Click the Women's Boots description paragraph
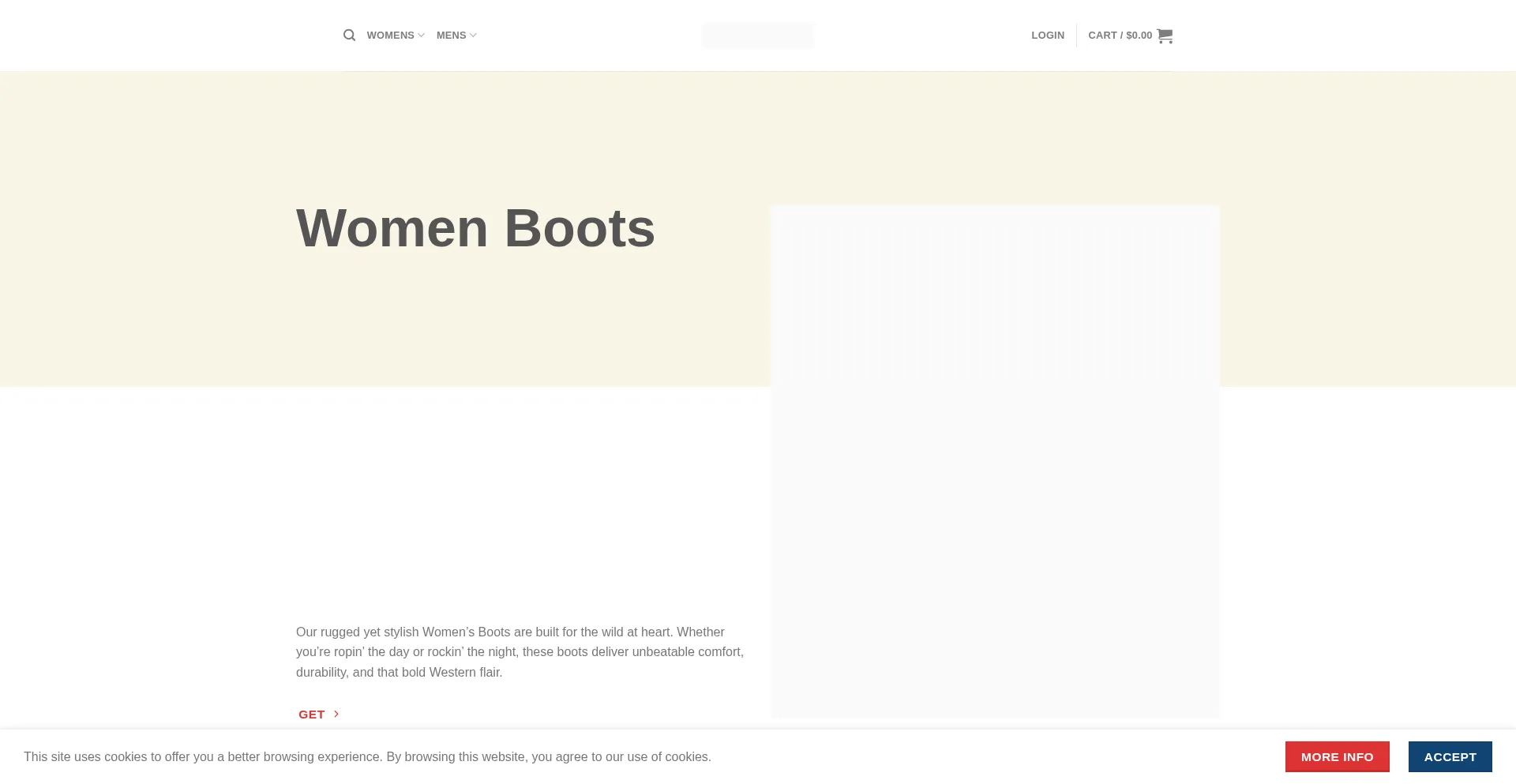 (520, 651)
